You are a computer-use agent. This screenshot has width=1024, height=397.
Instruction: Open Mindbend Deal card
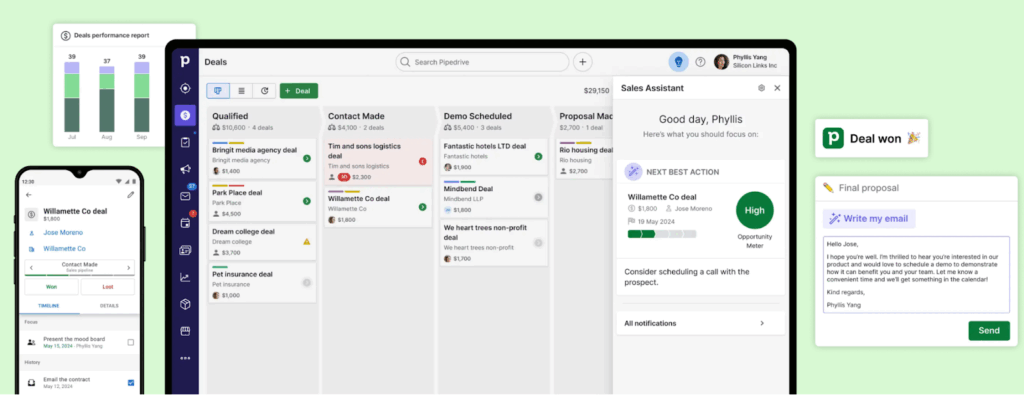click(x=494, y=198)
